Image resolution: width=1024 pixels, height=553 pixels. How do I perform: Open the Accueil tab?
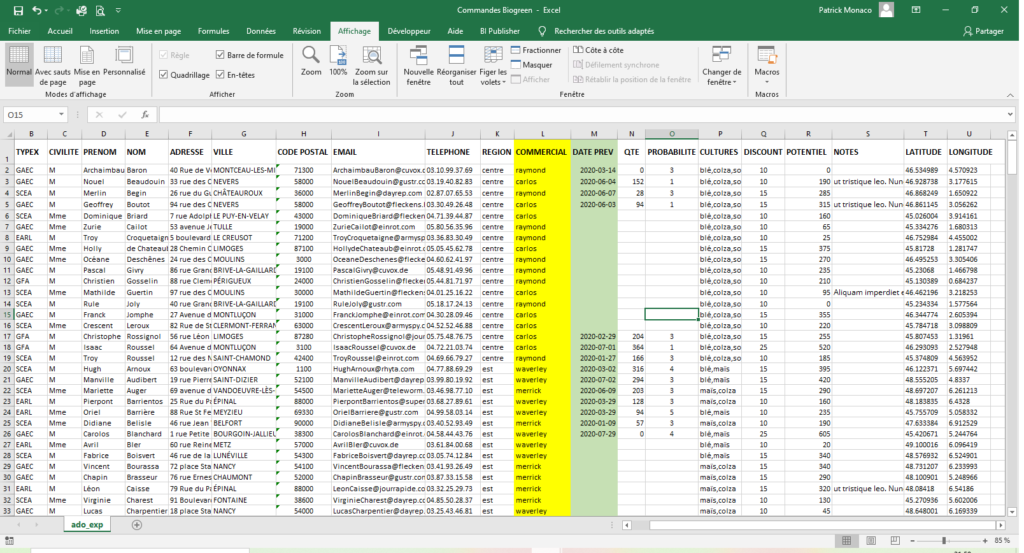tap(60, 31)
